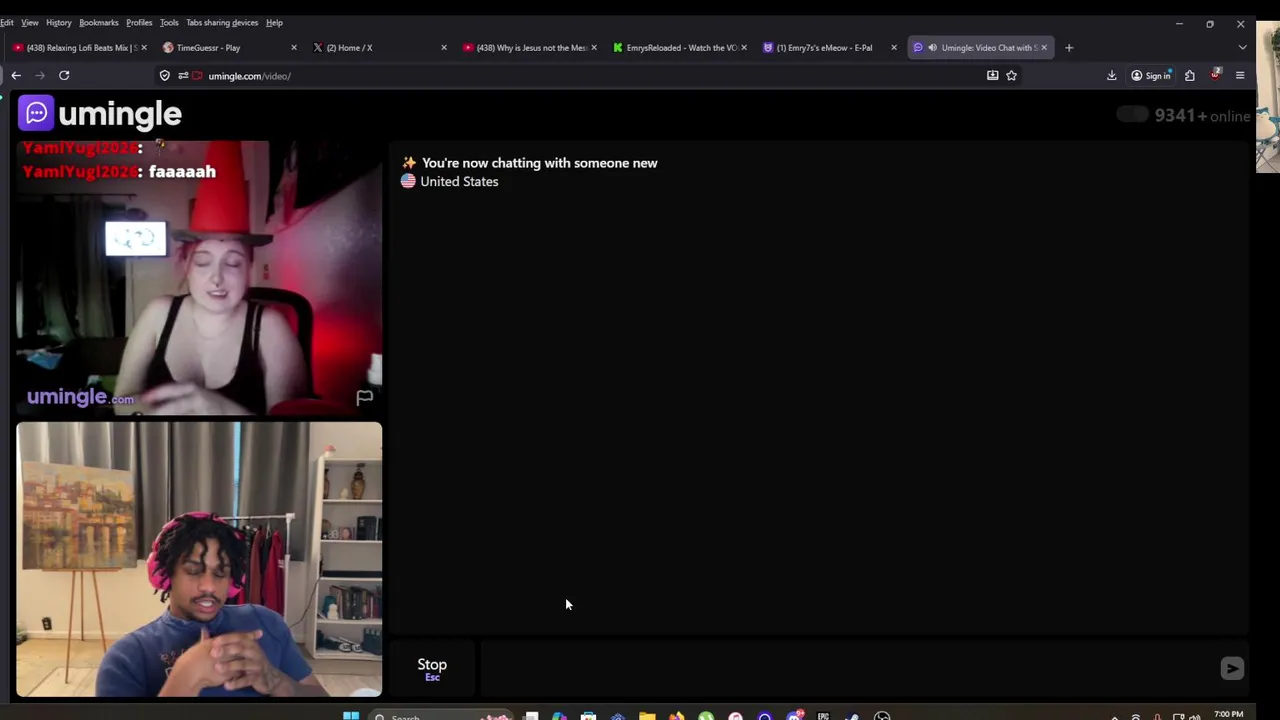This screenshot has height=720, width=1280.
Task: Open the Tabs sharing devices menu
Action: click(222, 22)
